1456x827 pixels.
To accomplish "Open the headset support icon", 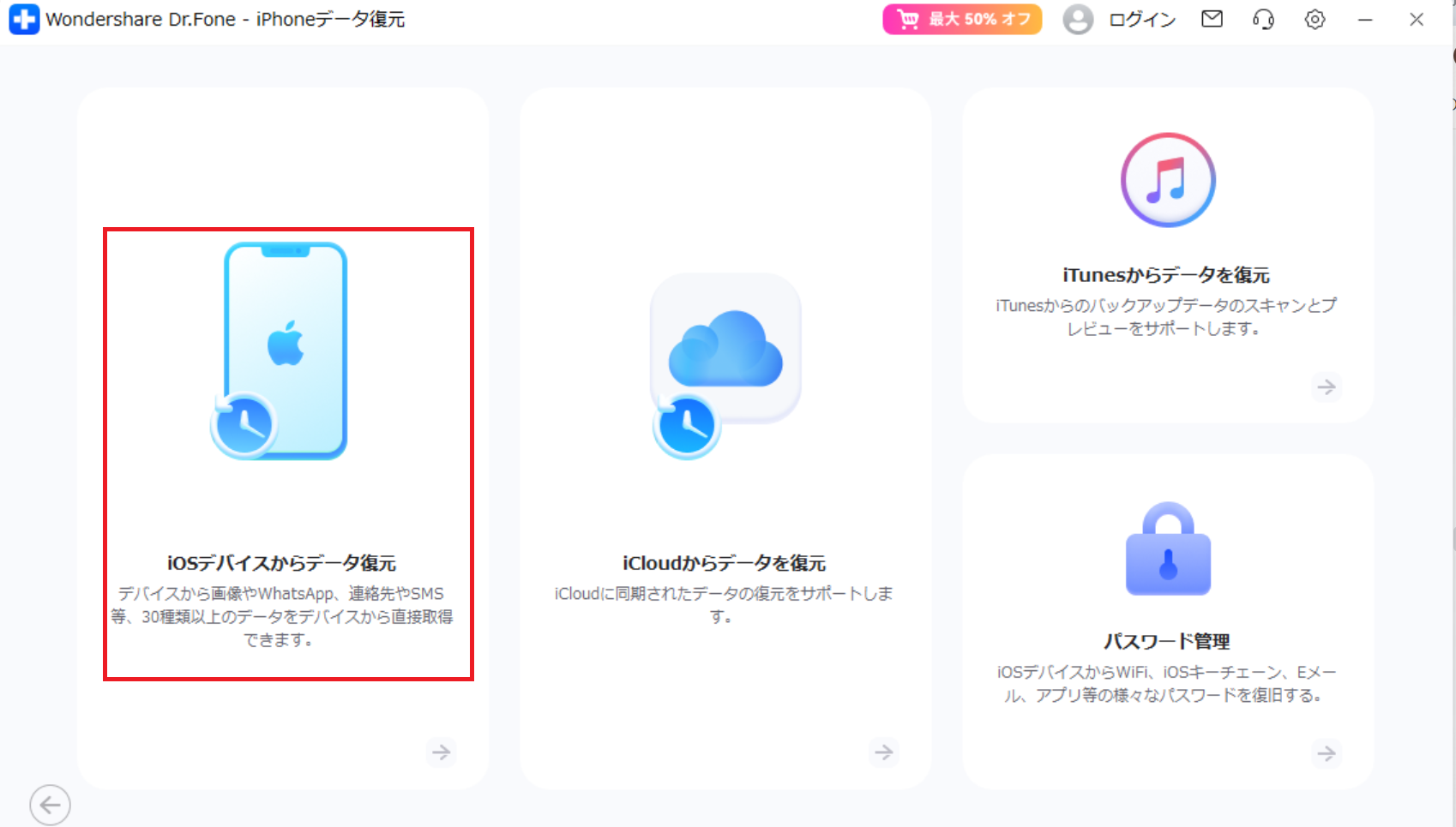I will click(x=1263, y=19).
